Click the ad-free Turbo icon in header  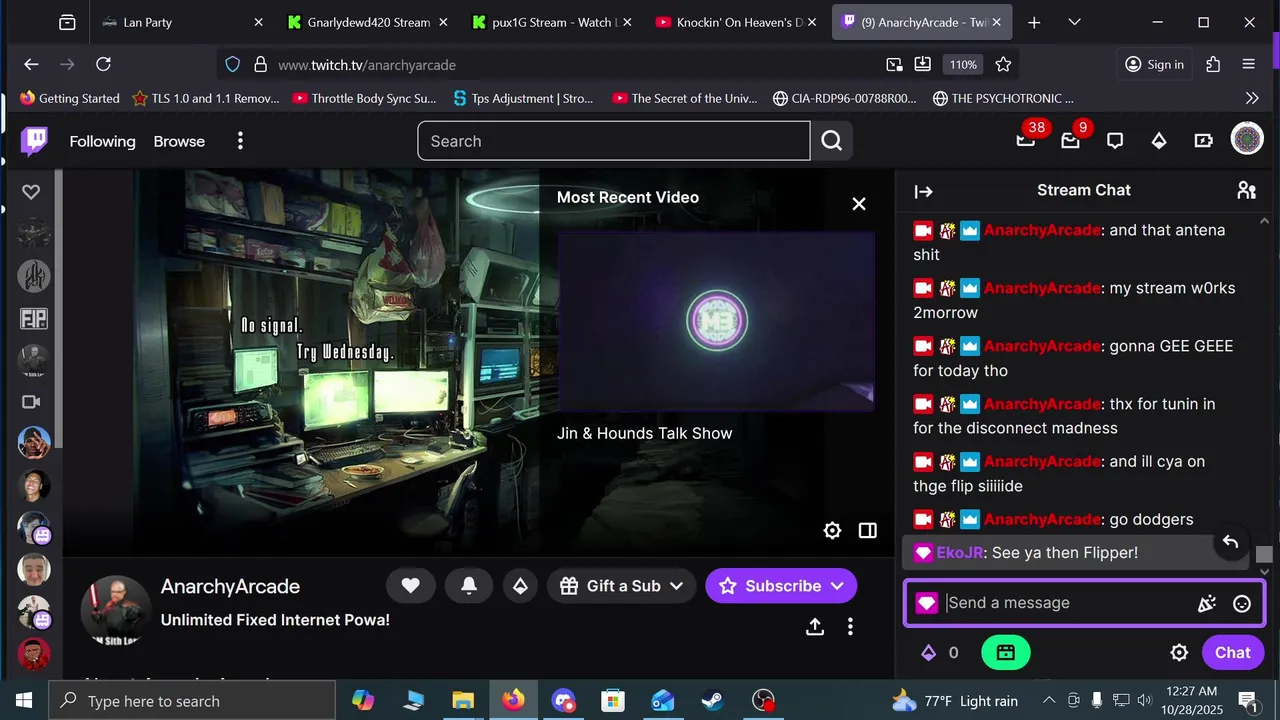1203,141
